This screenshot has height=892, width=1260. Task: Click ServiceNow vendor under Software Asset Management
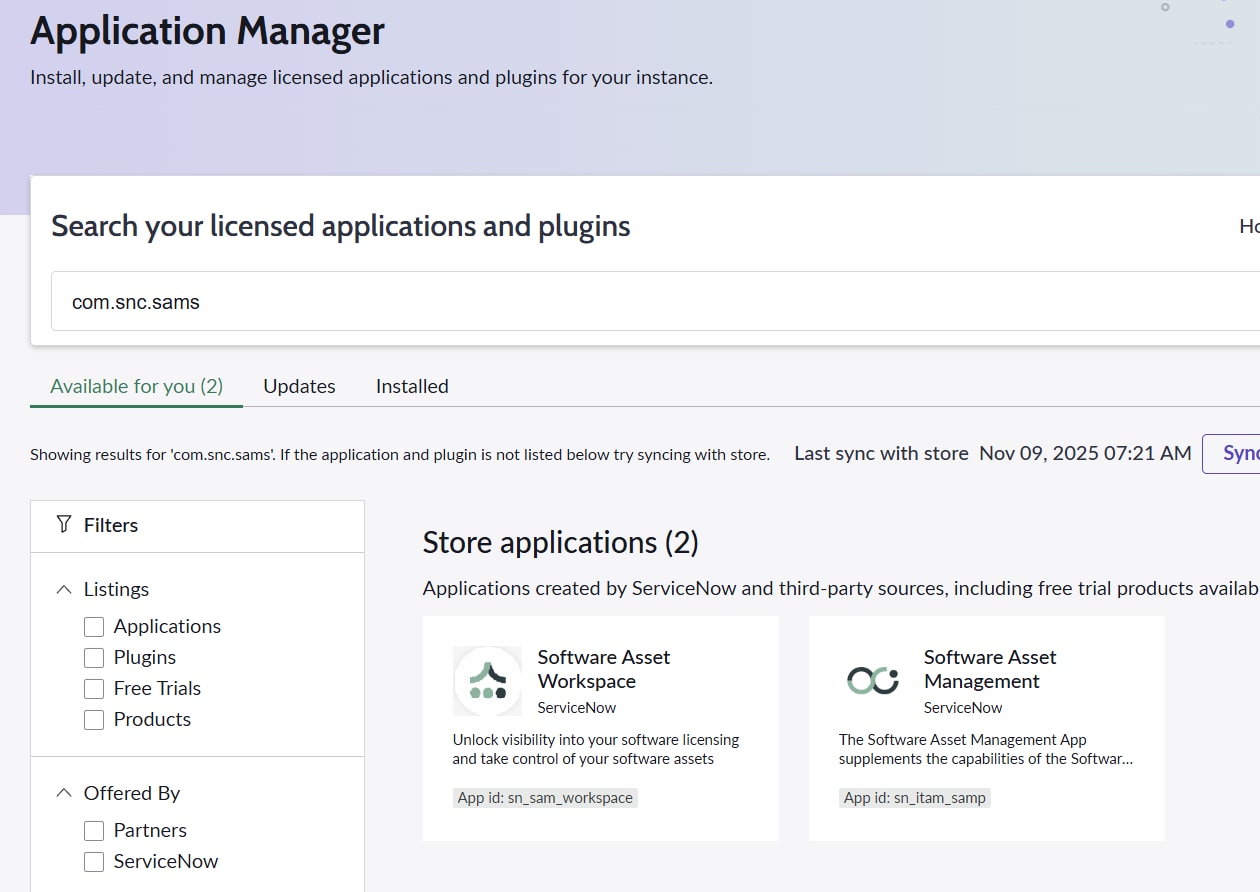coord(963,707)
